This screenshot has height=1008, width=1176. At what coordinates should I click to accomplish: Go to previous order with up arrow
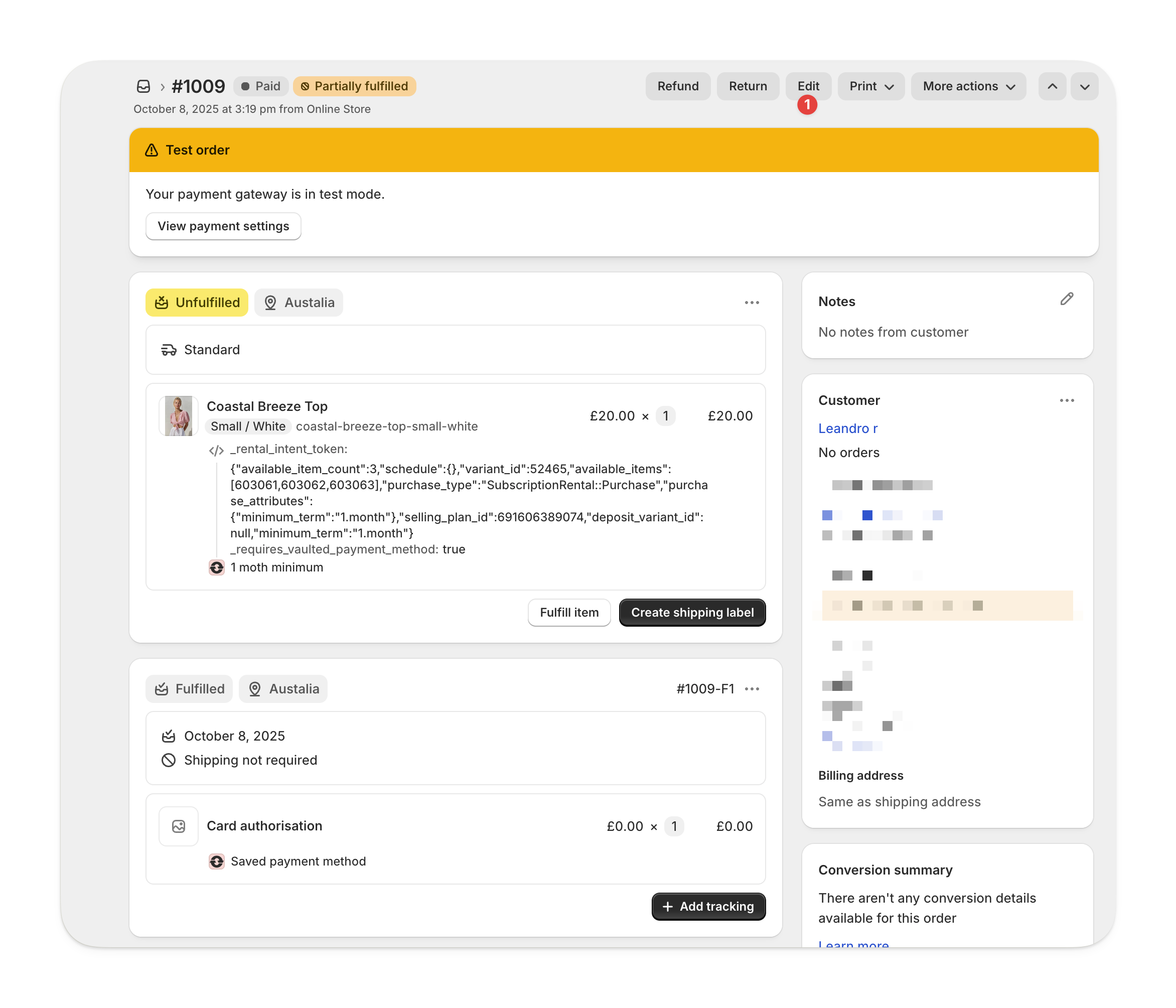(x=1052, y=86)
